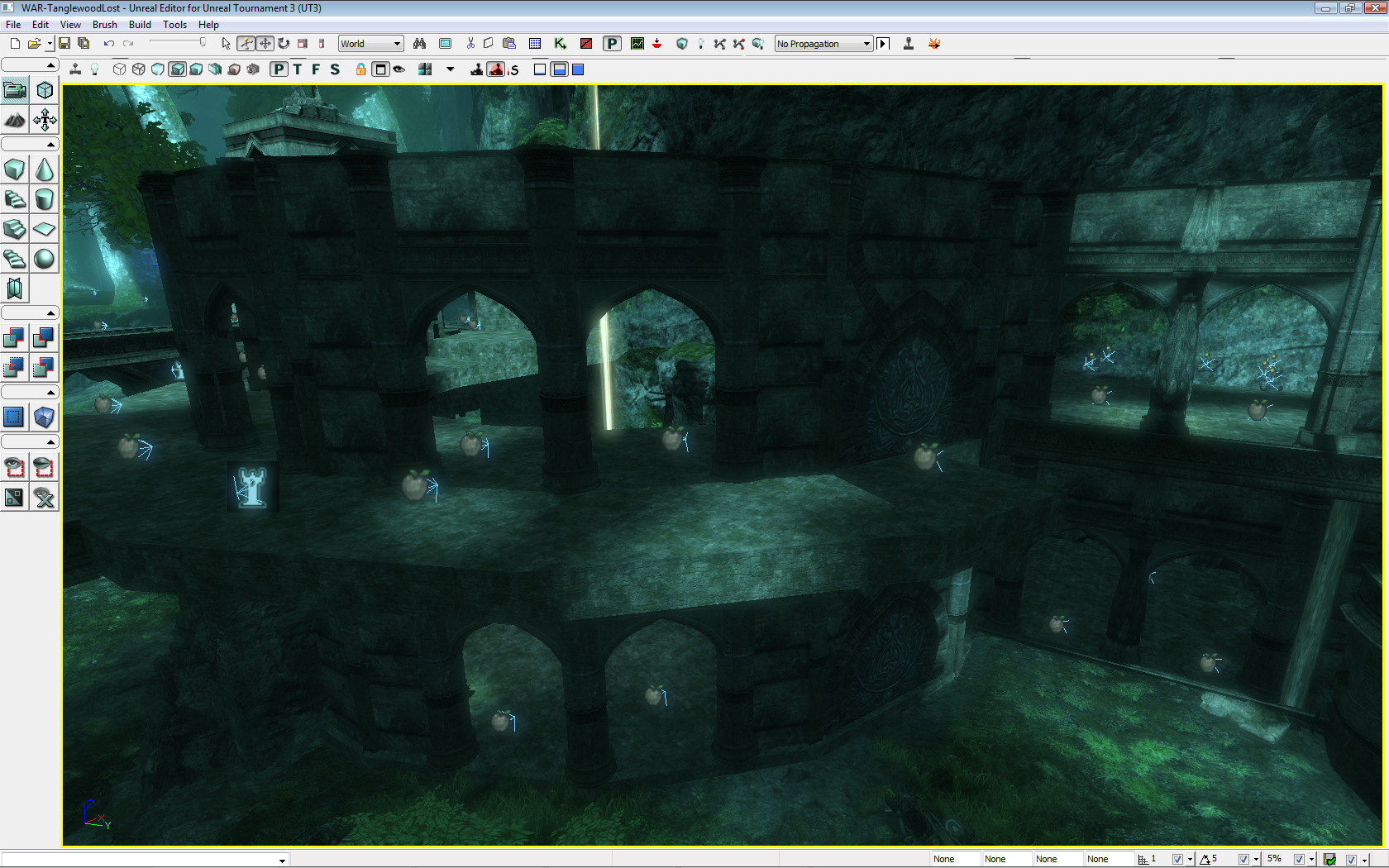Select the power node tower actor in viewport
The height and width of the screenshot is (868, 1389).
point(251,487)
